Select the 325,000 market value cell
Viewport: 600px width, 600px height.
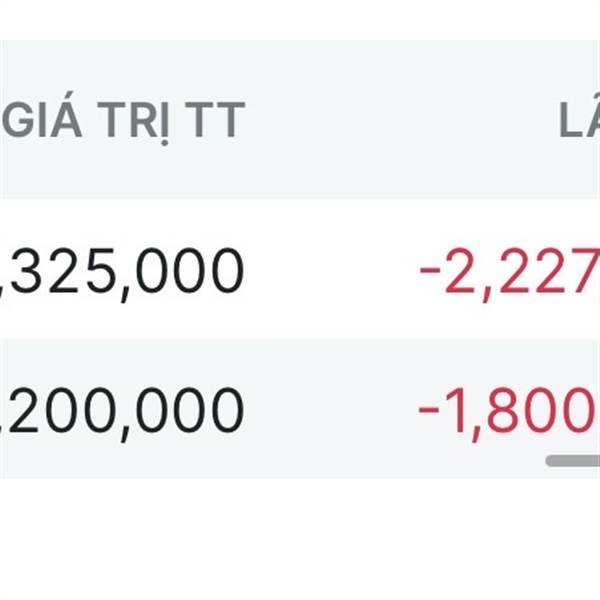click(126, 271)
